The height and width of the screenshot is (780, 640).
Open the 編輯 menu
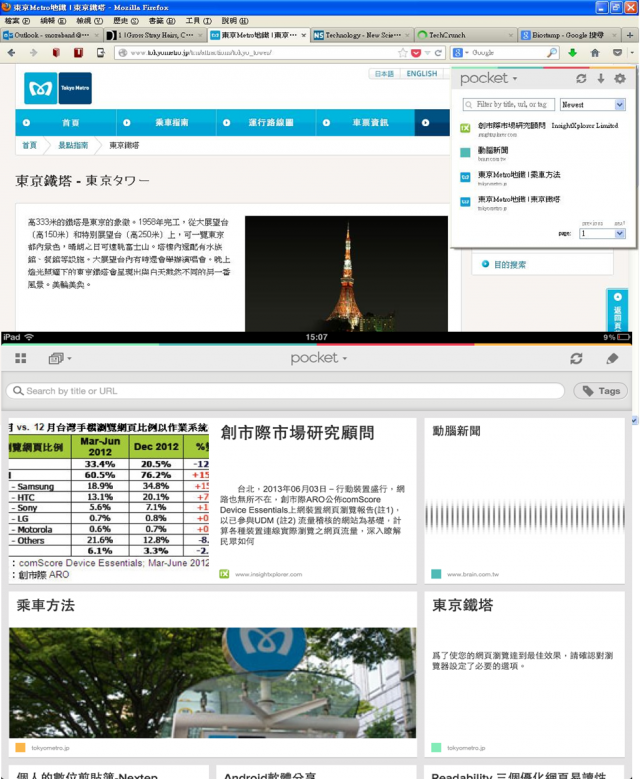(53, 21)
